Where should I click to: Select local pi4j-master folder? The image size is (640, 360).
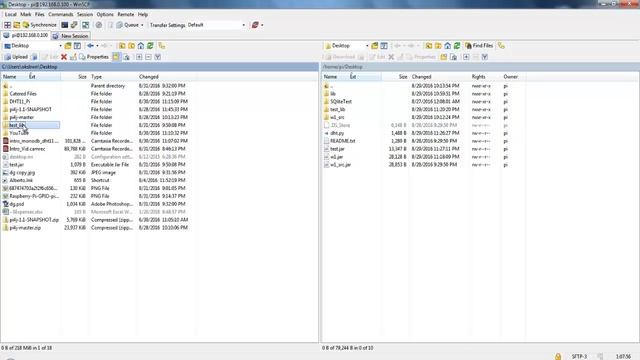[x=22, y=117]
